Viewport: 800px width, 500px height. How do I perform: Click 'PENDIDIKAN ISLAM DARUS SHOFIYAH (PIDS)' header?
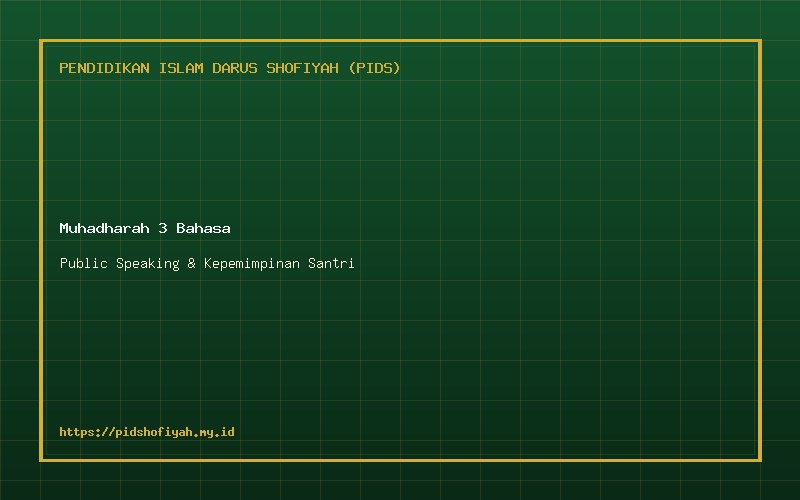pos(230,68)
